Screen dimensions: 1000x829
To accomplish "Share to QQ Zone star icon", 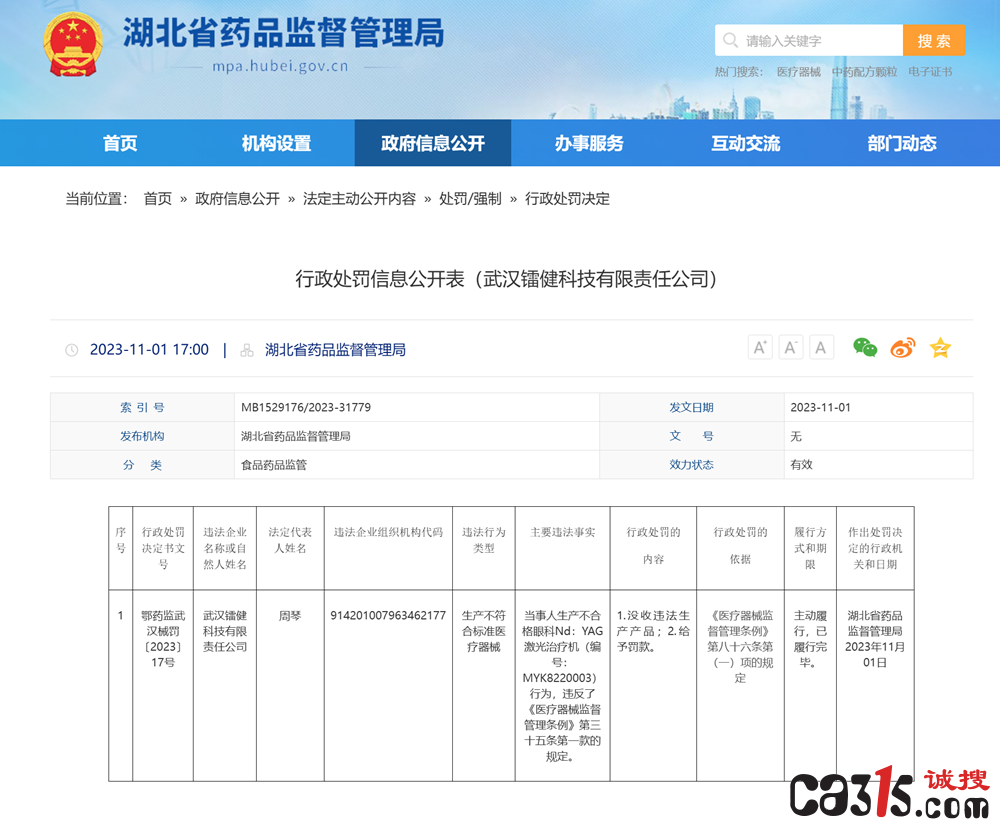I will pyautogui.click(x=940, y=348).
